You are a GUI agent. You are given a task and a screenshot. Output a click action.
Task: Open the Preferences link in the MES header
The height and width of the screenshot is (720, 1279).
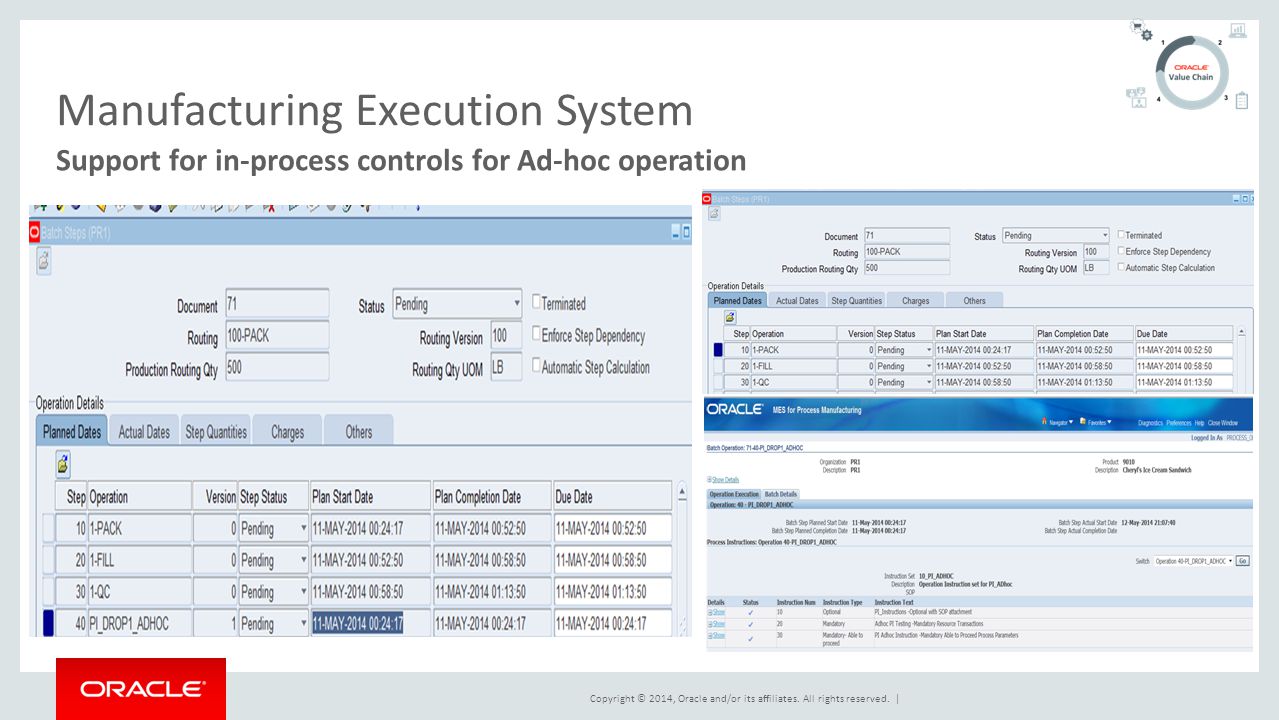coord(1178,423)
